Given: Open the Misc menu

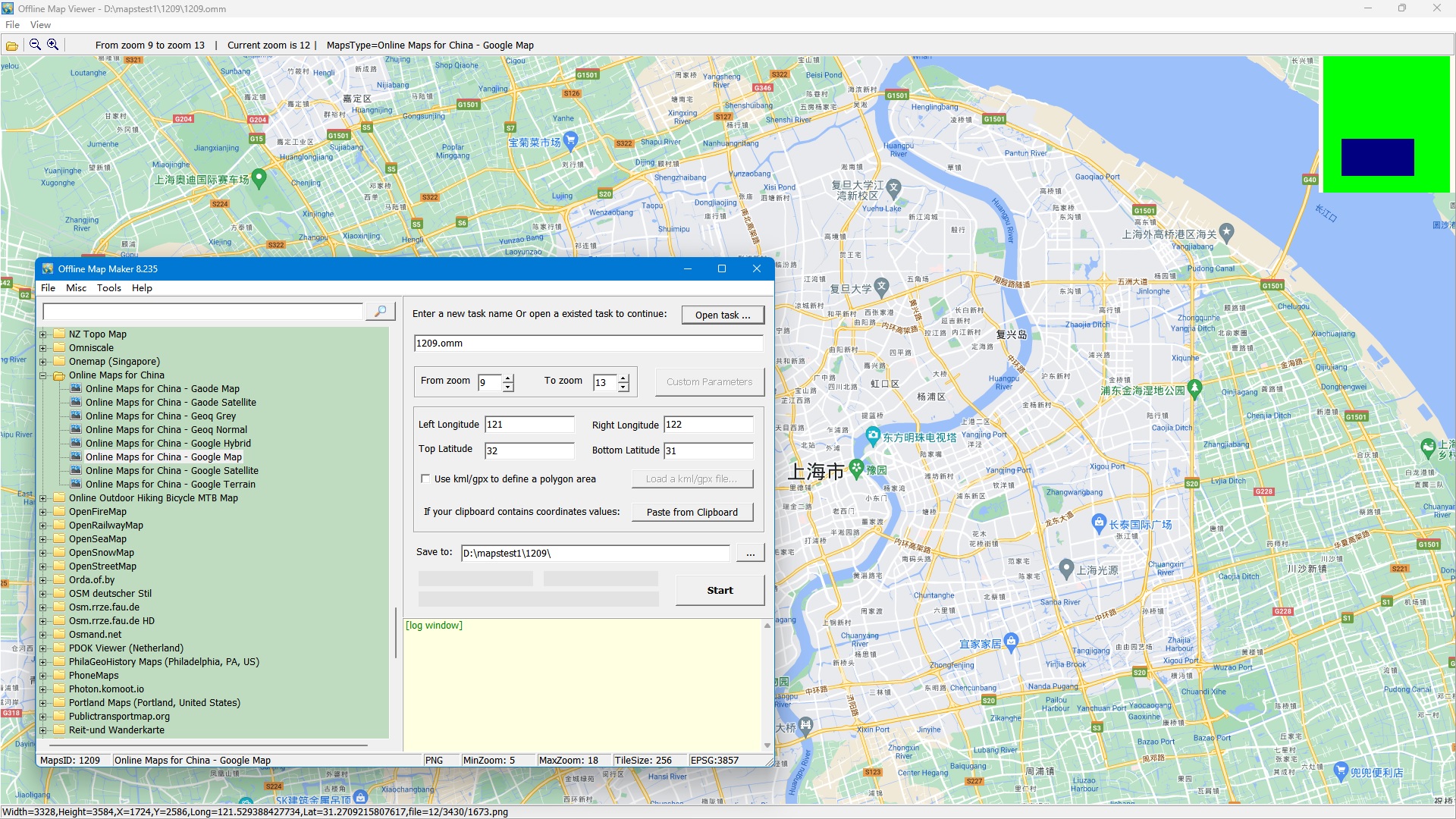Looking at the screenshot, I should point(76,287).
